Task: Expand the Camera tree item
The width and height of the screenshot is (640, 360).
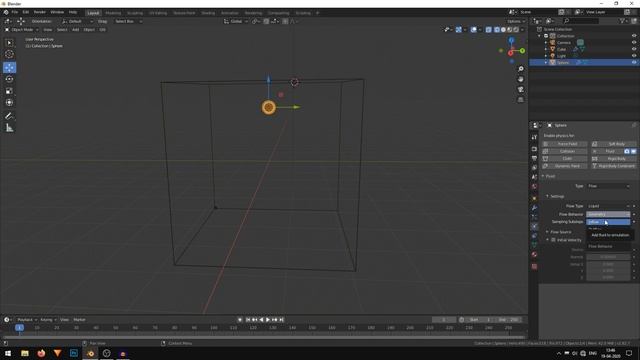Action: pyautogui.click(x=546, y=42)
